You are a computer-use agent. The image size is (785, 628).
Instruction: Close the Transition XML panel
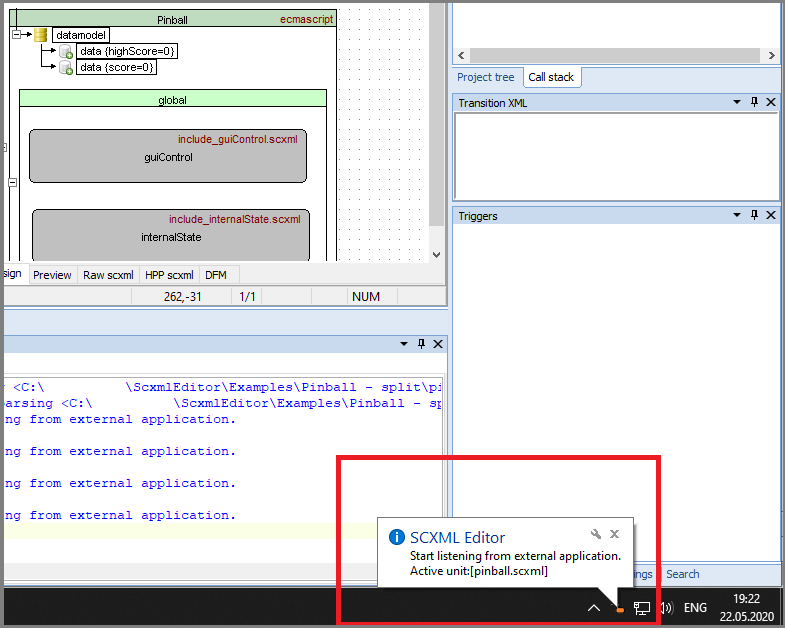click(x=771, y=102)
